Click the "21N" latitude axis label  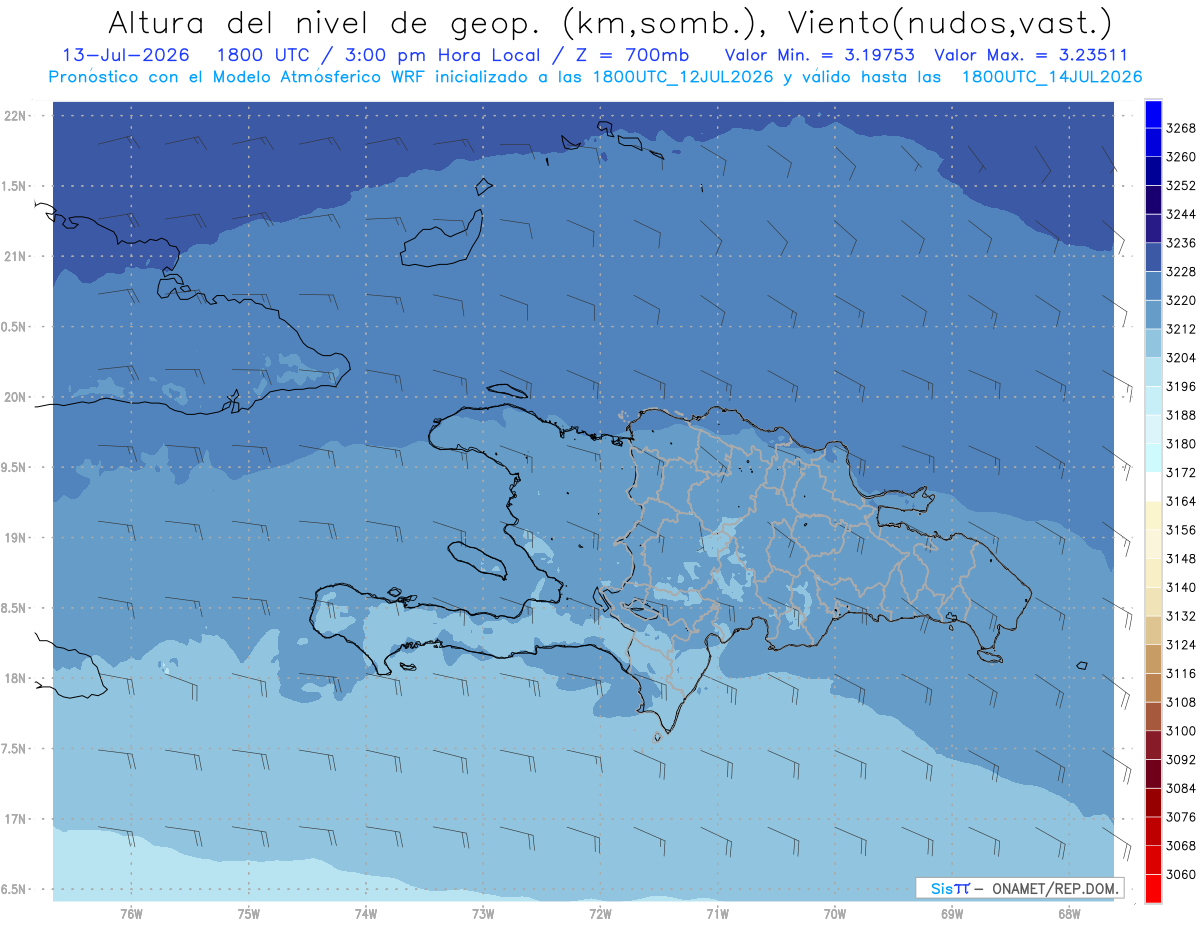tap(17, 256)
